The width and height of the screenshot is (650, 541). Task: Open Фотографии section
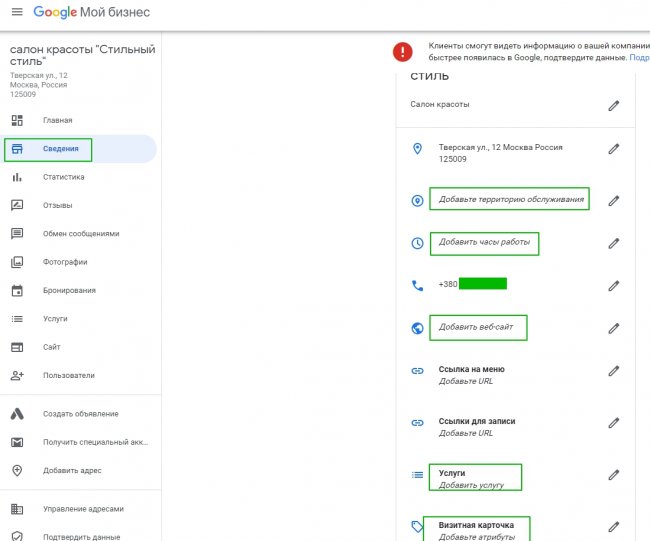[64, 262]
